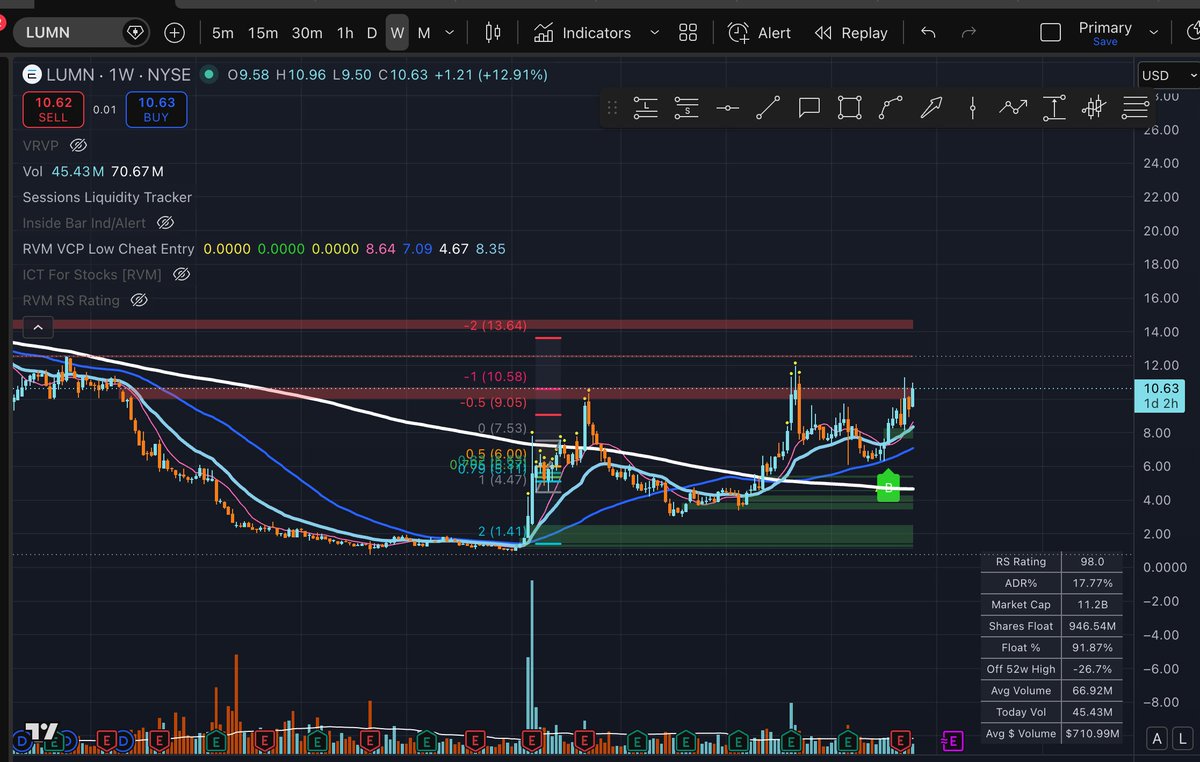Screen dimensions: 1200x762
Task: Click the LUMN · 1W · NYSE chart title
Action: (117, 74)
